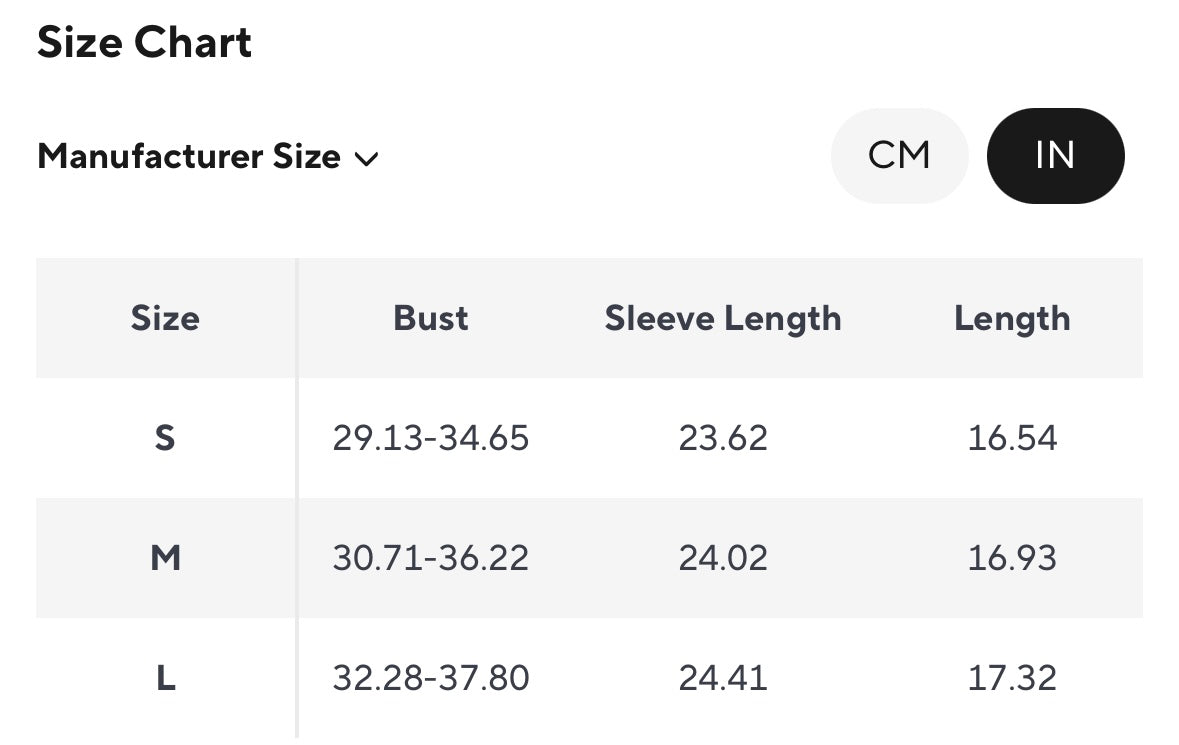
Task: Click the bust value 32.28-37.80
Action: 431,678
